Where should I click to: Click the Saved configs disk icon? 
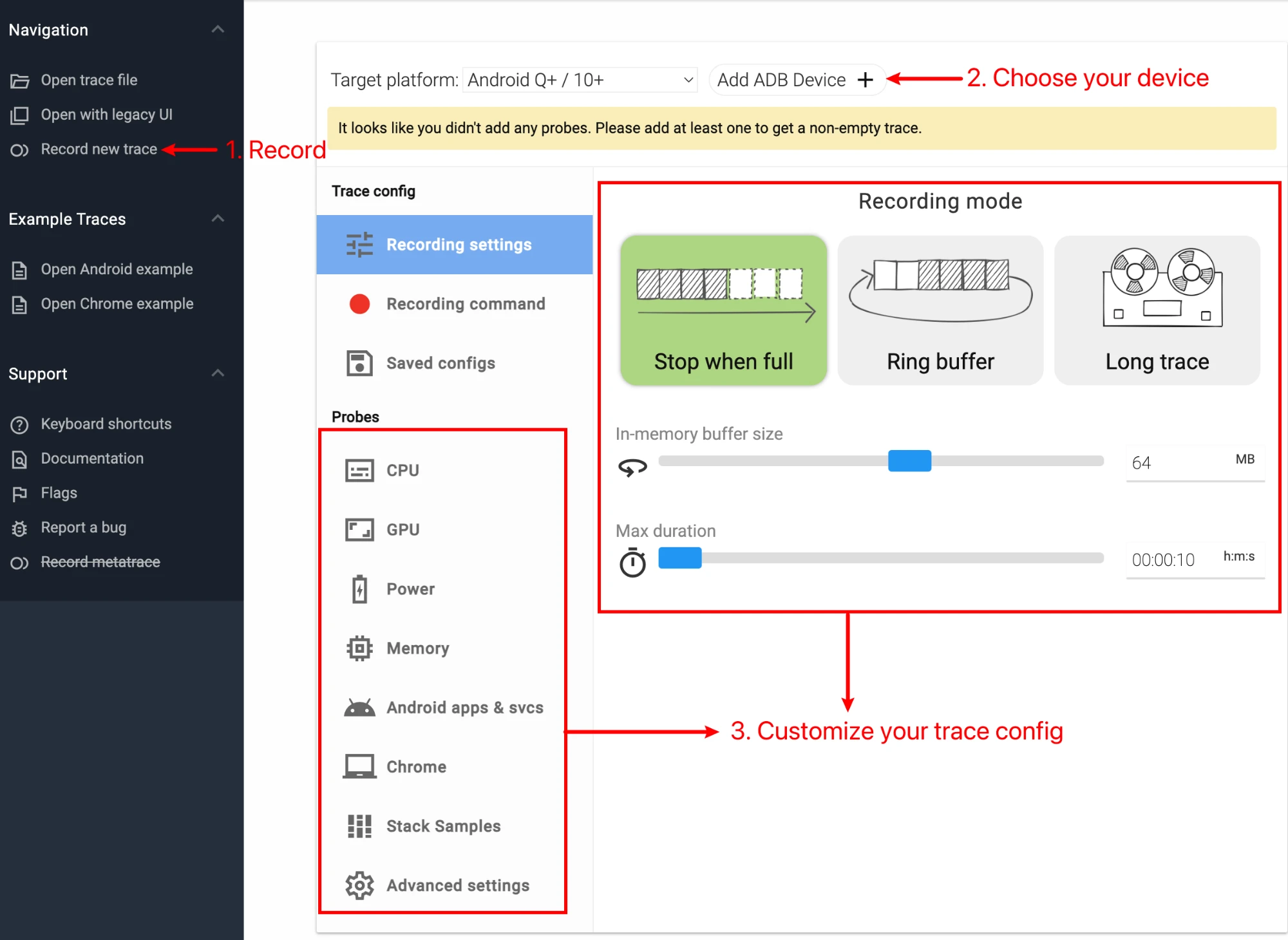359,363
